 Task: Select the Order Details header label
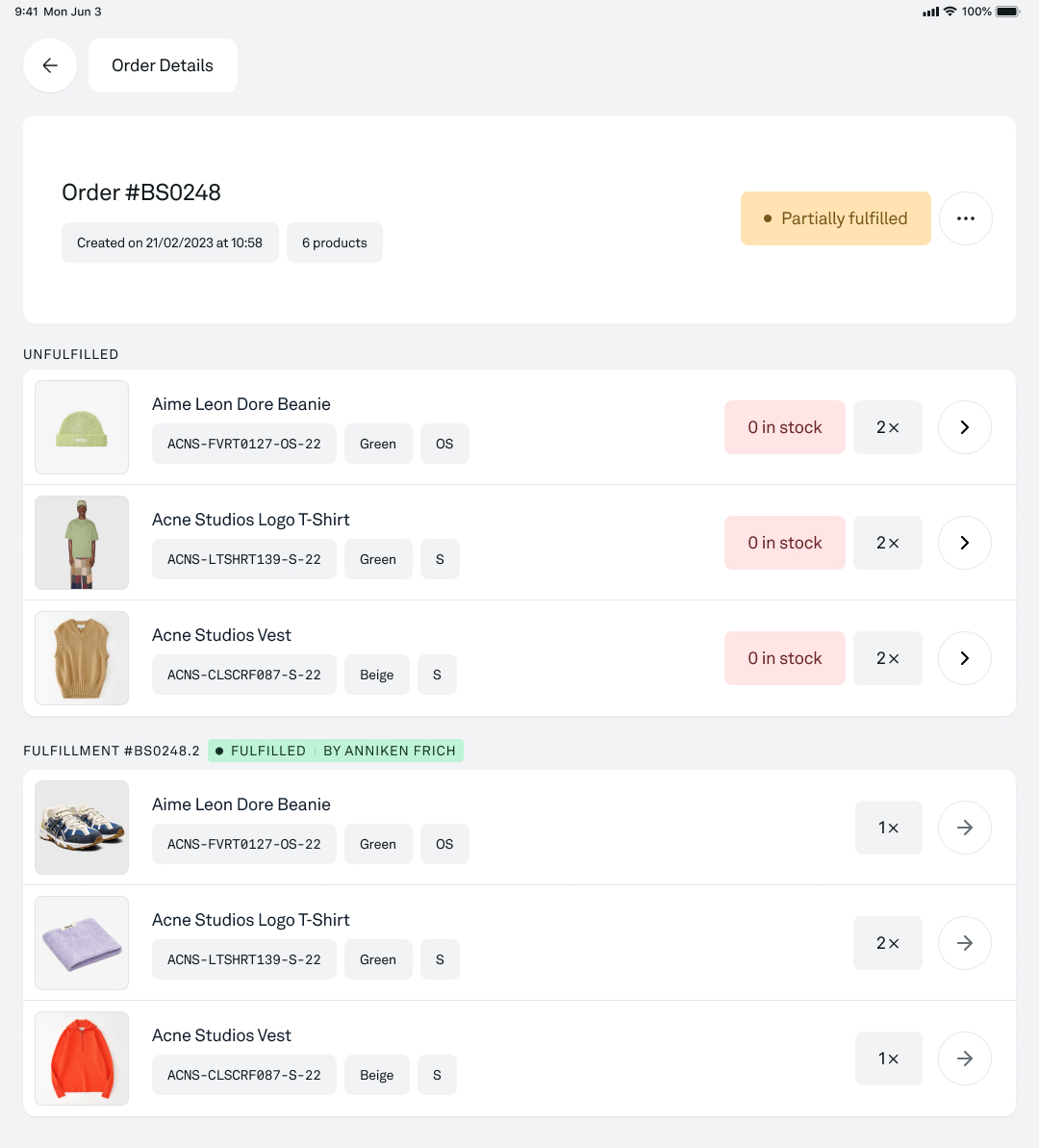(x=163, y=65)
